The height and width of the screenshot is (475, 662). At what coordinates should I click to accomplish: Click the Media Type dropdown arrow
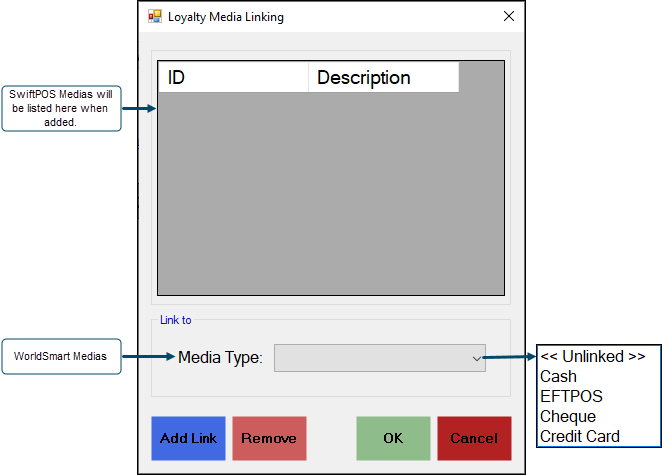[477, 358]
